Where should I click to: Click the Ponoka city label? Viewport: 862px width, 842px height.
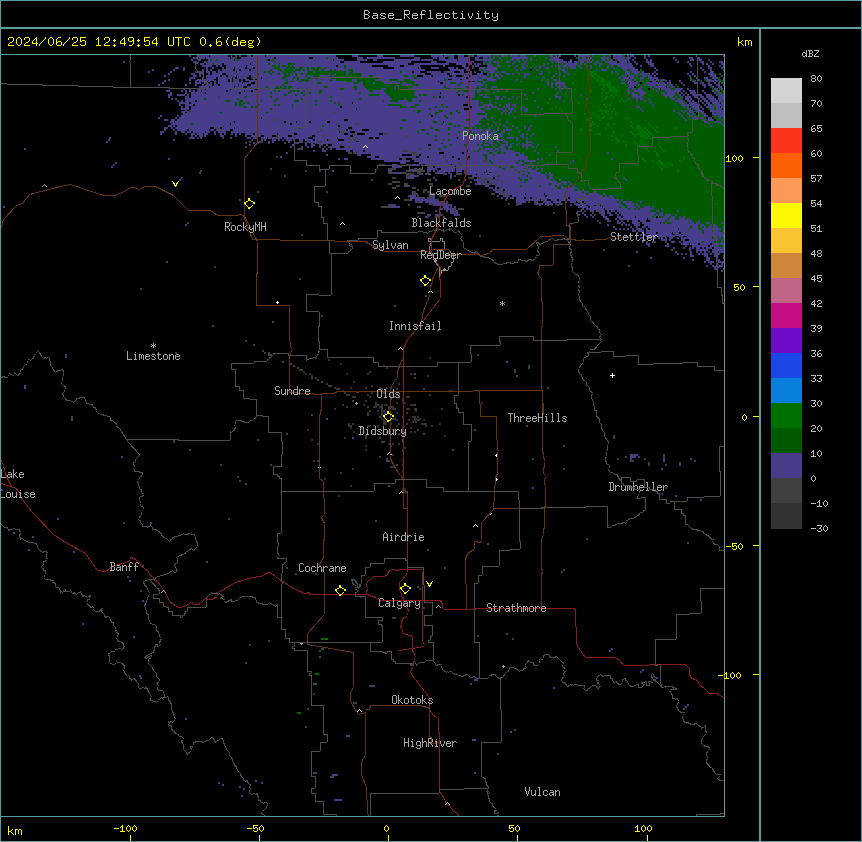480,136
